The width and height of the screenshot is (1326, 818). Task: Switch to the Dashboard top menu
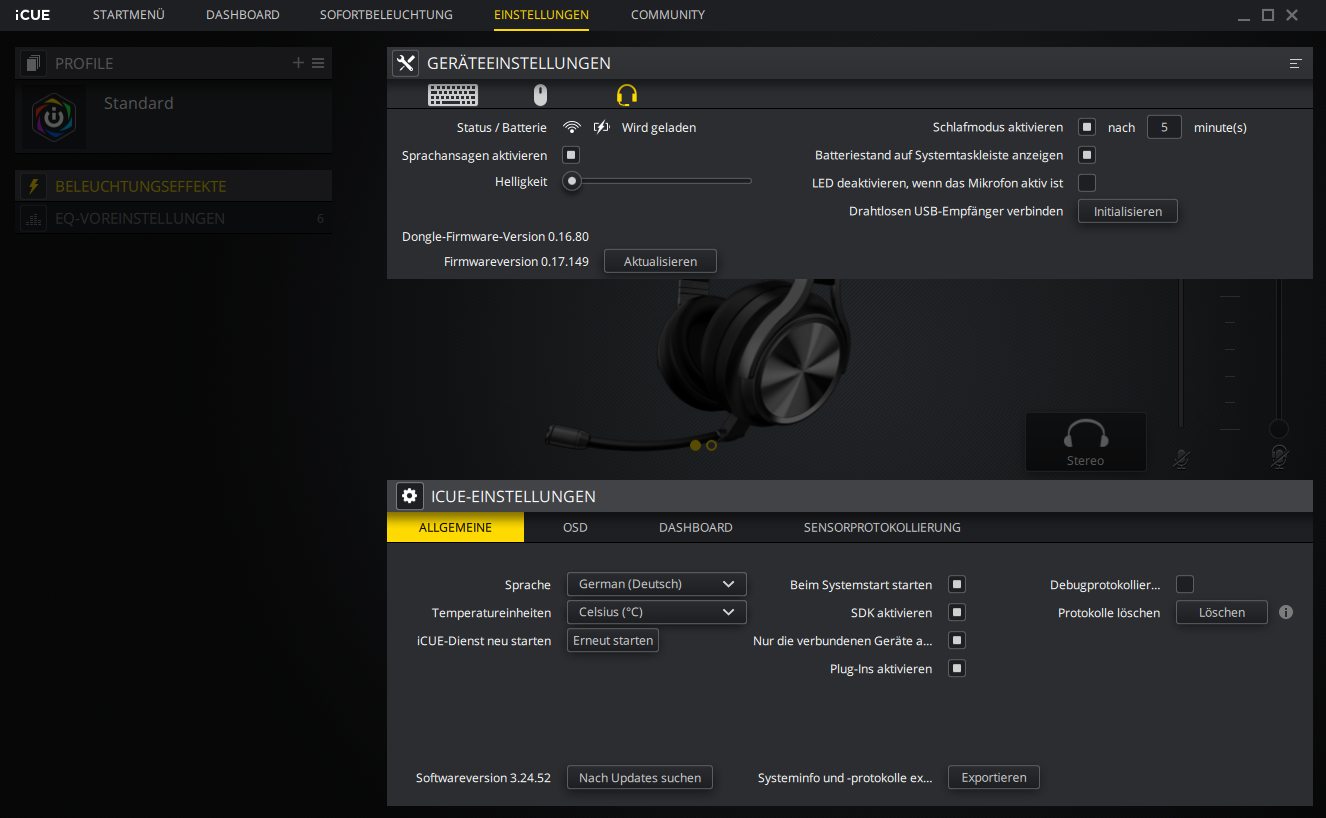pos(243,15)
